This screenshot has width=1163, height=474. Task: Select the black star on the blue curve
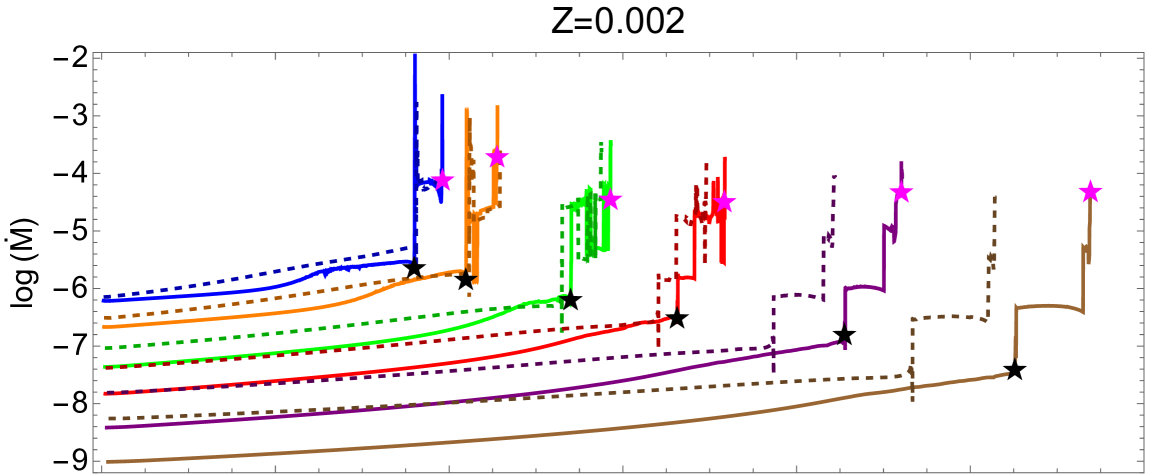[415, 269]
